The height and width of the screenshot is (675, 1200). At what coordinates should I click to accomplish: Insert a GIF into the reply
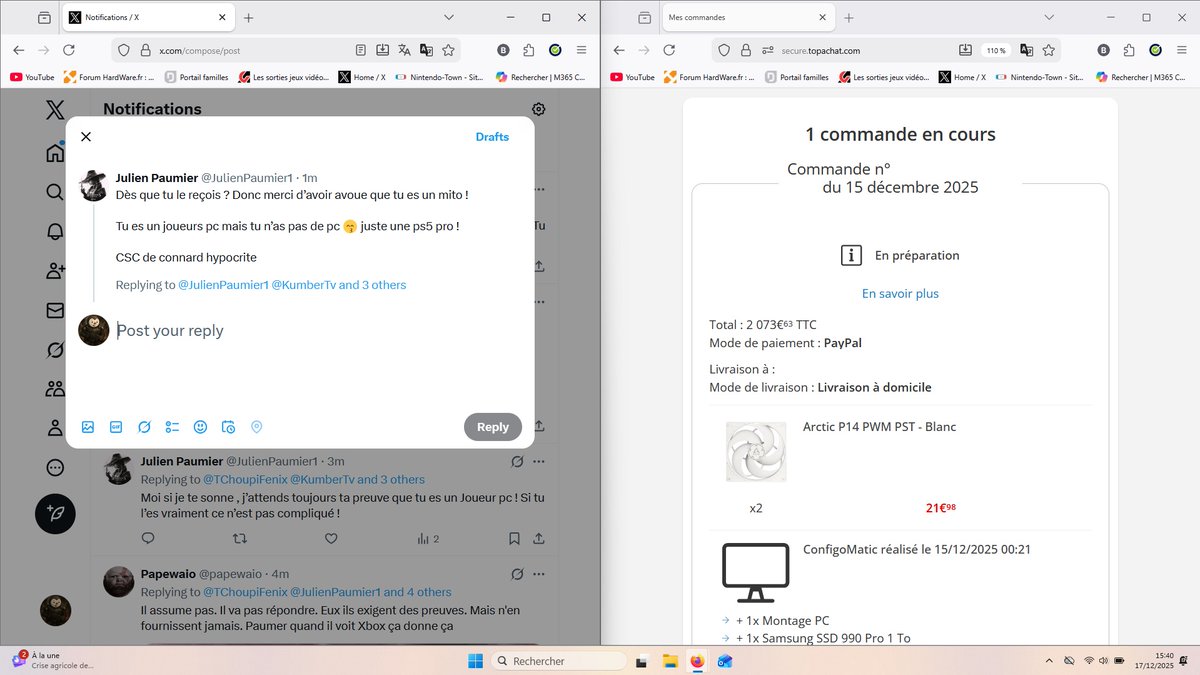[x=116, y=427]
